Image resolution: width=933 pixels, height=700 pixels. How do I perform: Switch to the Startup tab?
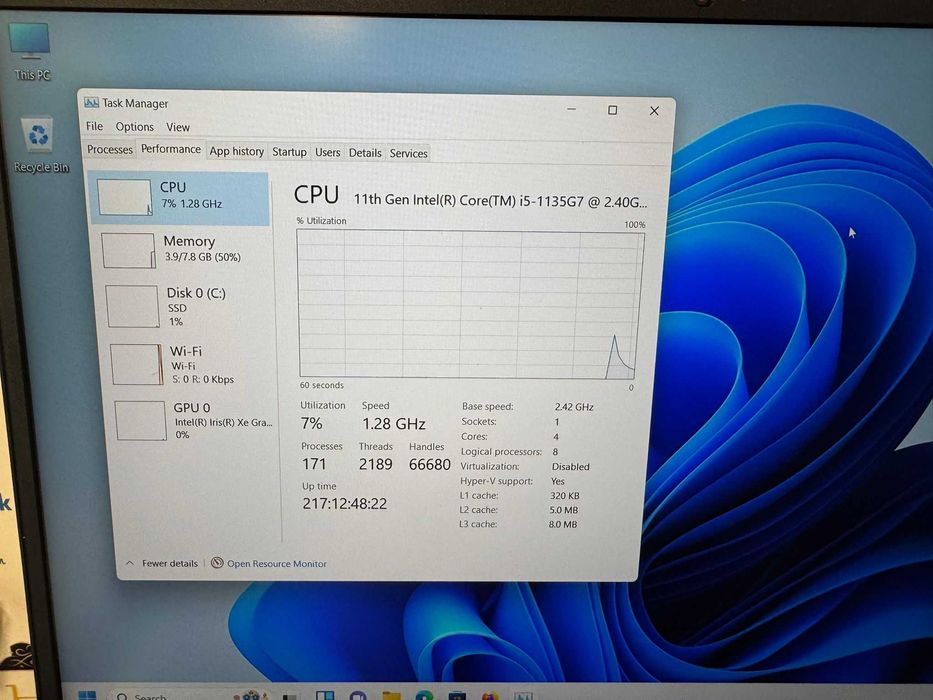289,152
